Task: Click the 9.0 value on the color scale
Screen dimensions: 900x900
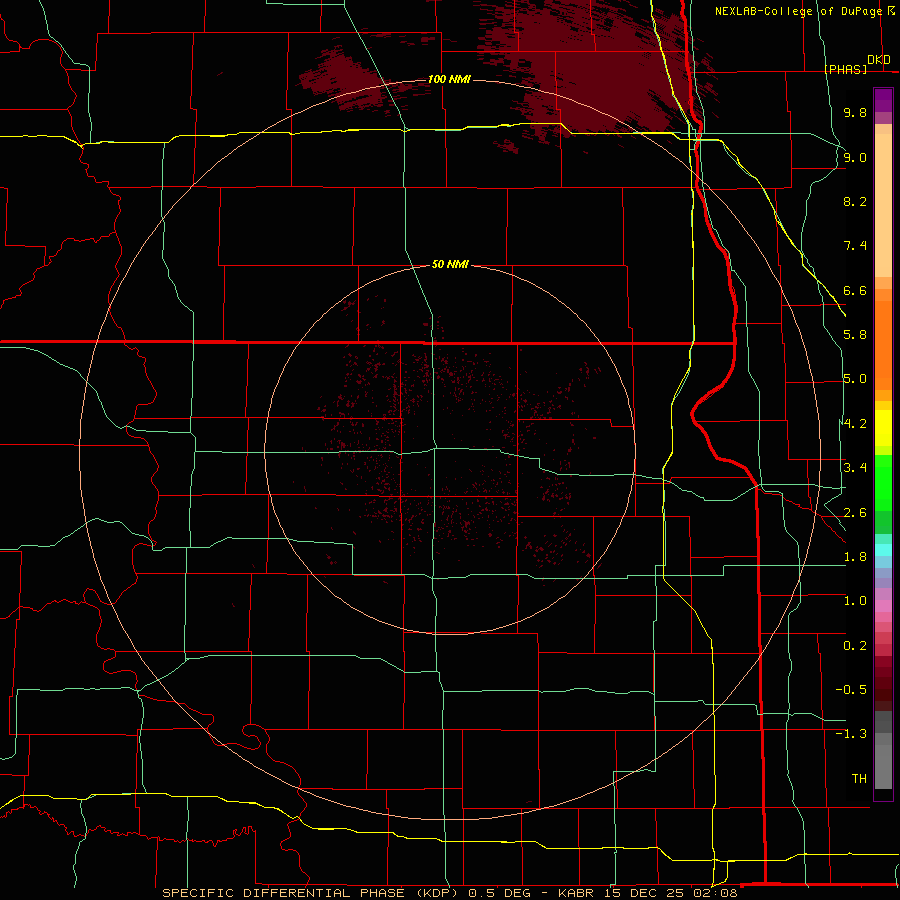Action: [x=855, y=157]
